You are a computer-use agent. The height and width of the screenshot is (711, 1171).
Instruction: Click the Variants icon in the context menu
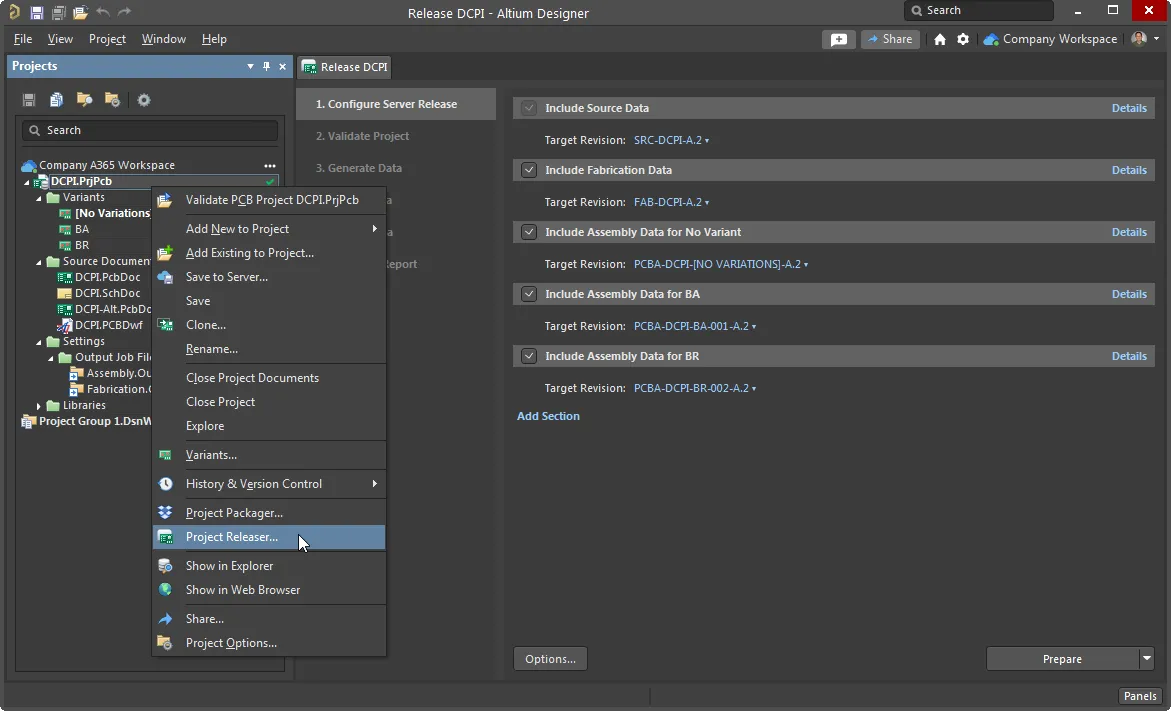(x=165, y=455)
